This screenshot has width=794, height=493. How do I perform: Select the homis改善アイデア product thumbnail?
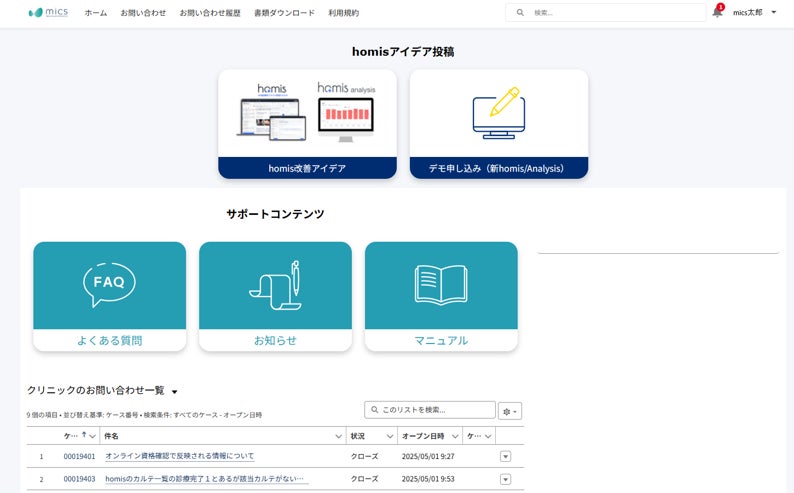click(307, 113)
